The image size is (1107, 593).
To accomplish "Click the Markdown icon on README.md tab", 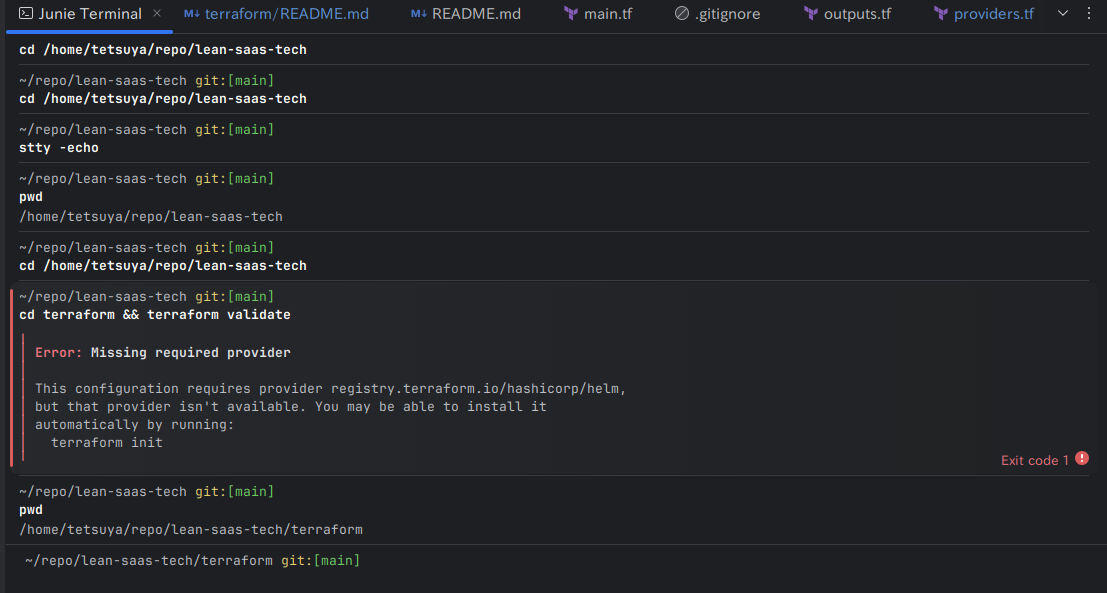I will [x=419, y=14].
